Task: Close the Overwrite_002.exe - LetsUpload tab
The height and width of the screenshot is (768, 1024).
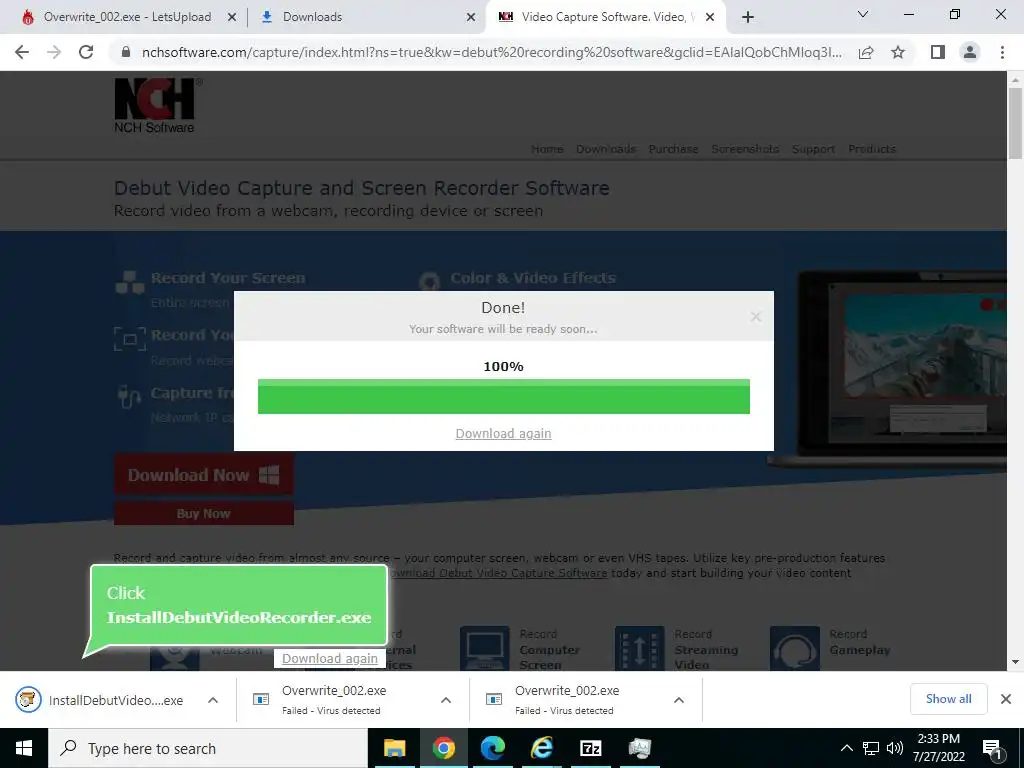Action: [232, 18]
